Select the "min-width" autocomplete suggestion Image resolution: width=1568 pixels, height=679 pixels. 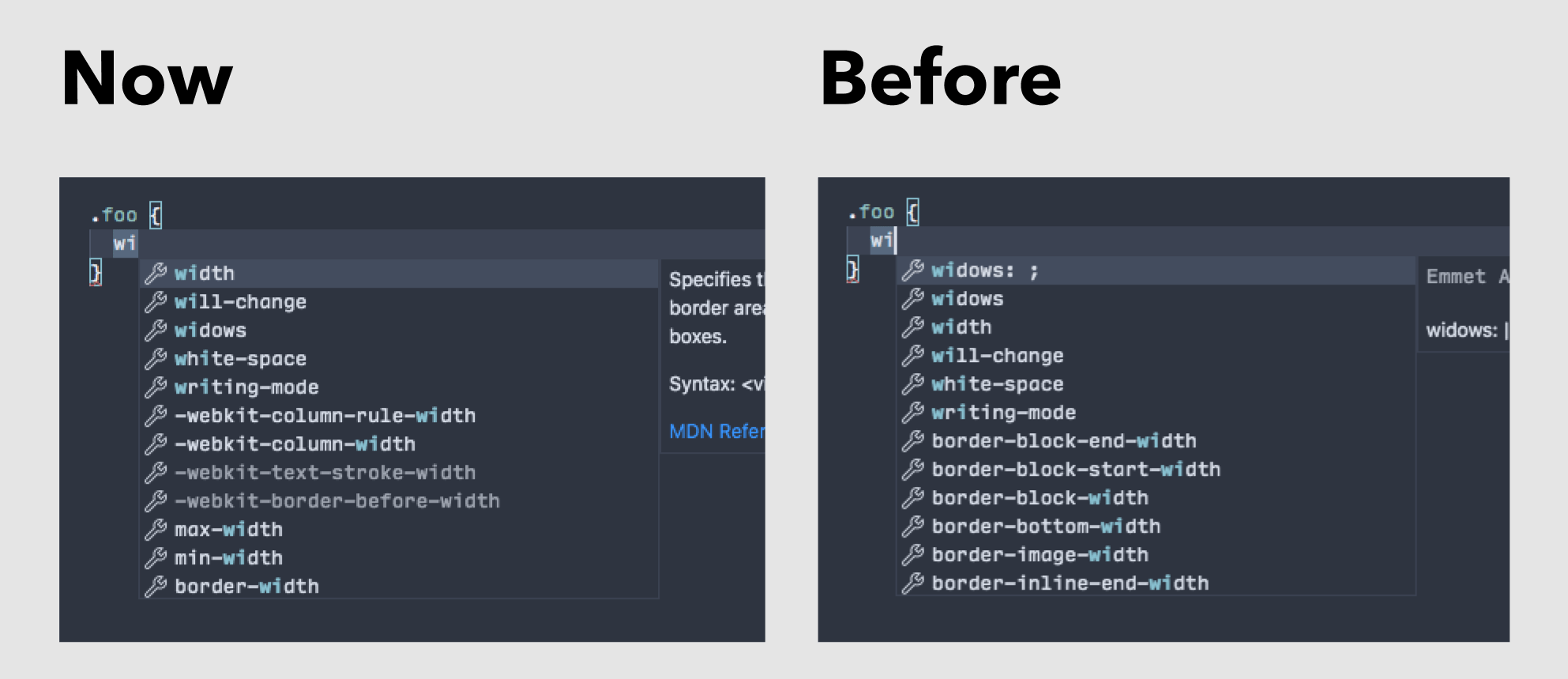pyautogui.click(x=227, y=557)
